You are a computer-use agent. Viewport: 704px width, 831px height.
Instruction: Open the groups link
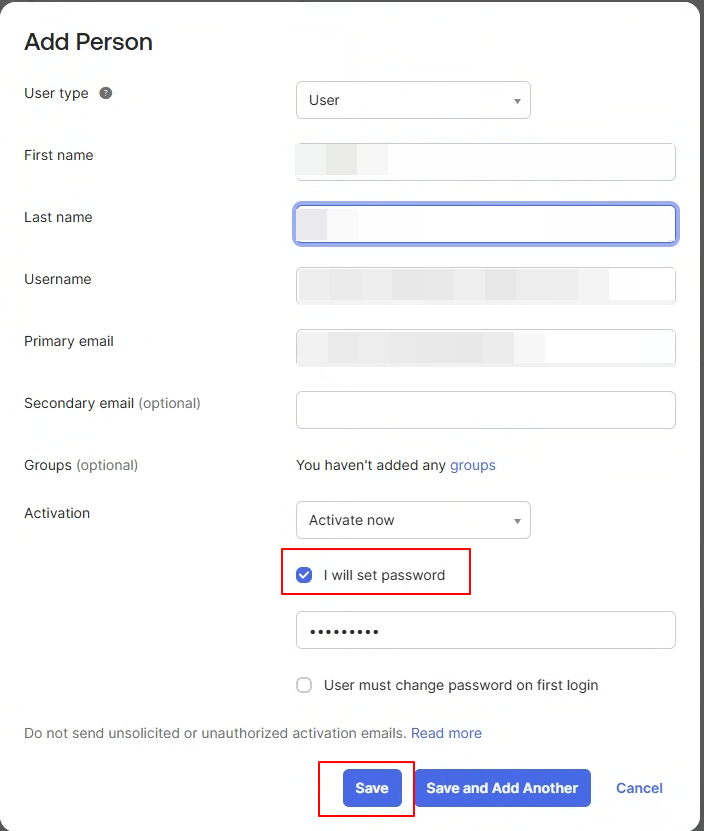point(472,465)
